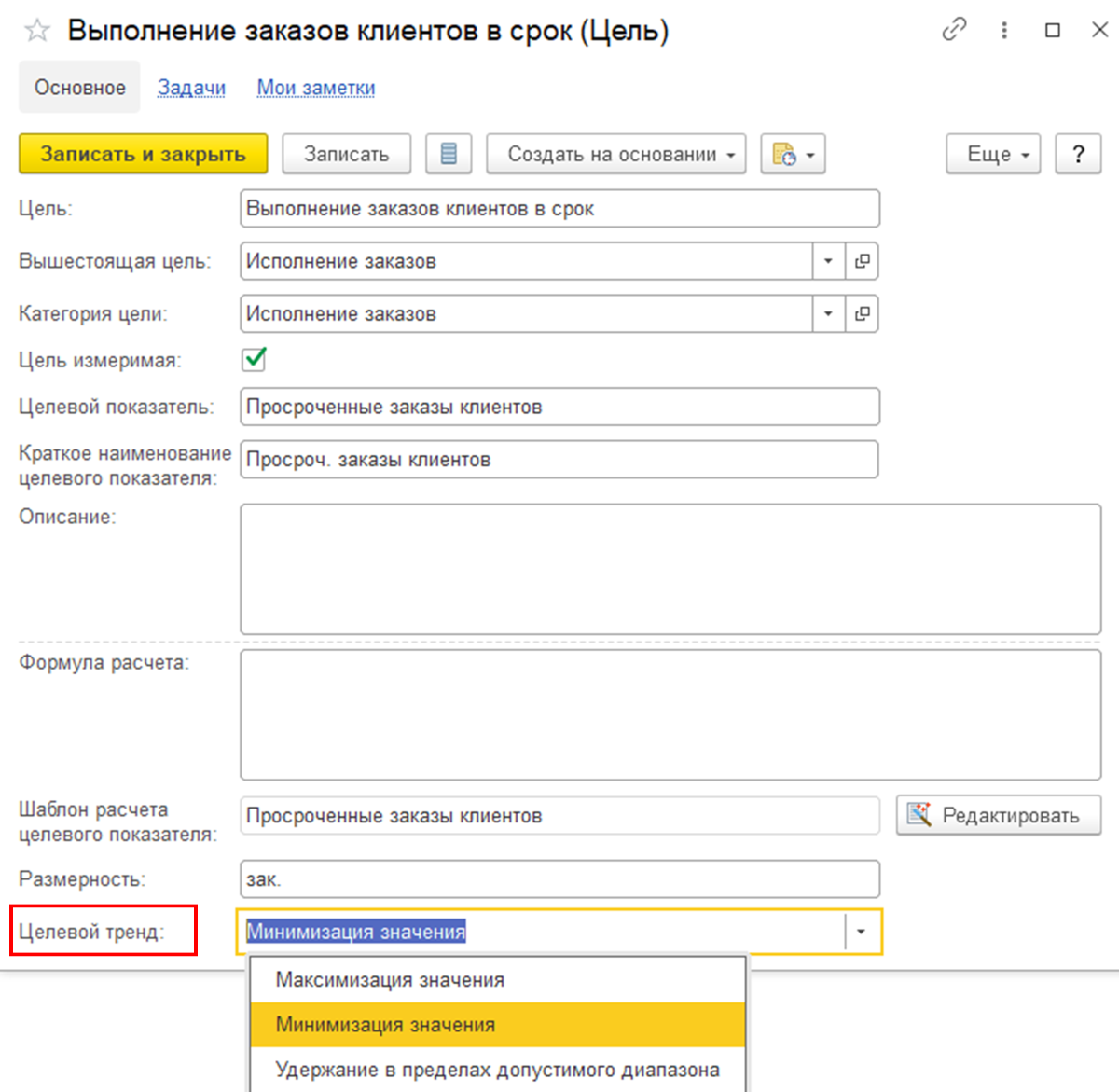Click the Записать и закрыть button
The image size is (1119, 1092).
click(x=143, y=154)
